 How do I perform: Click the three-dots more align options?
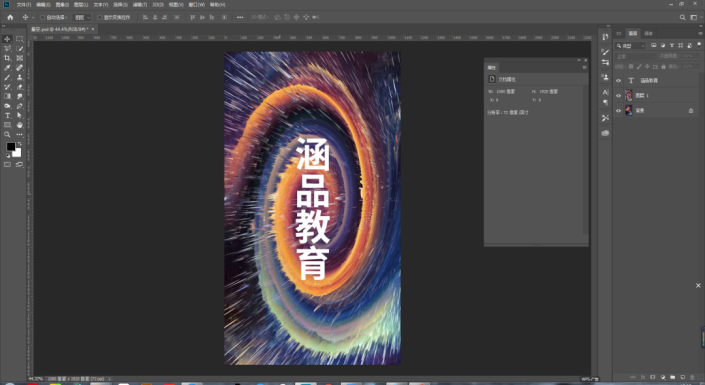(240, 18)
